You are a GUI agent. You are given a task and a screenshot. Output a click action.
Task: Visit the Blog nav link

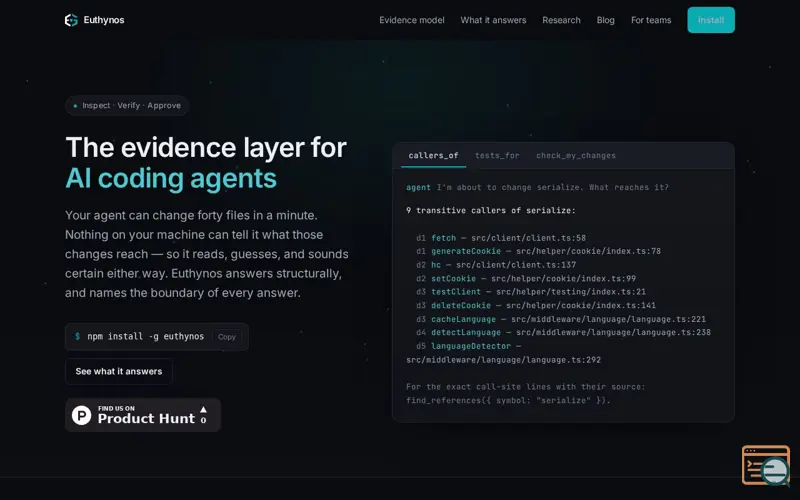click(x=605, y=20)
